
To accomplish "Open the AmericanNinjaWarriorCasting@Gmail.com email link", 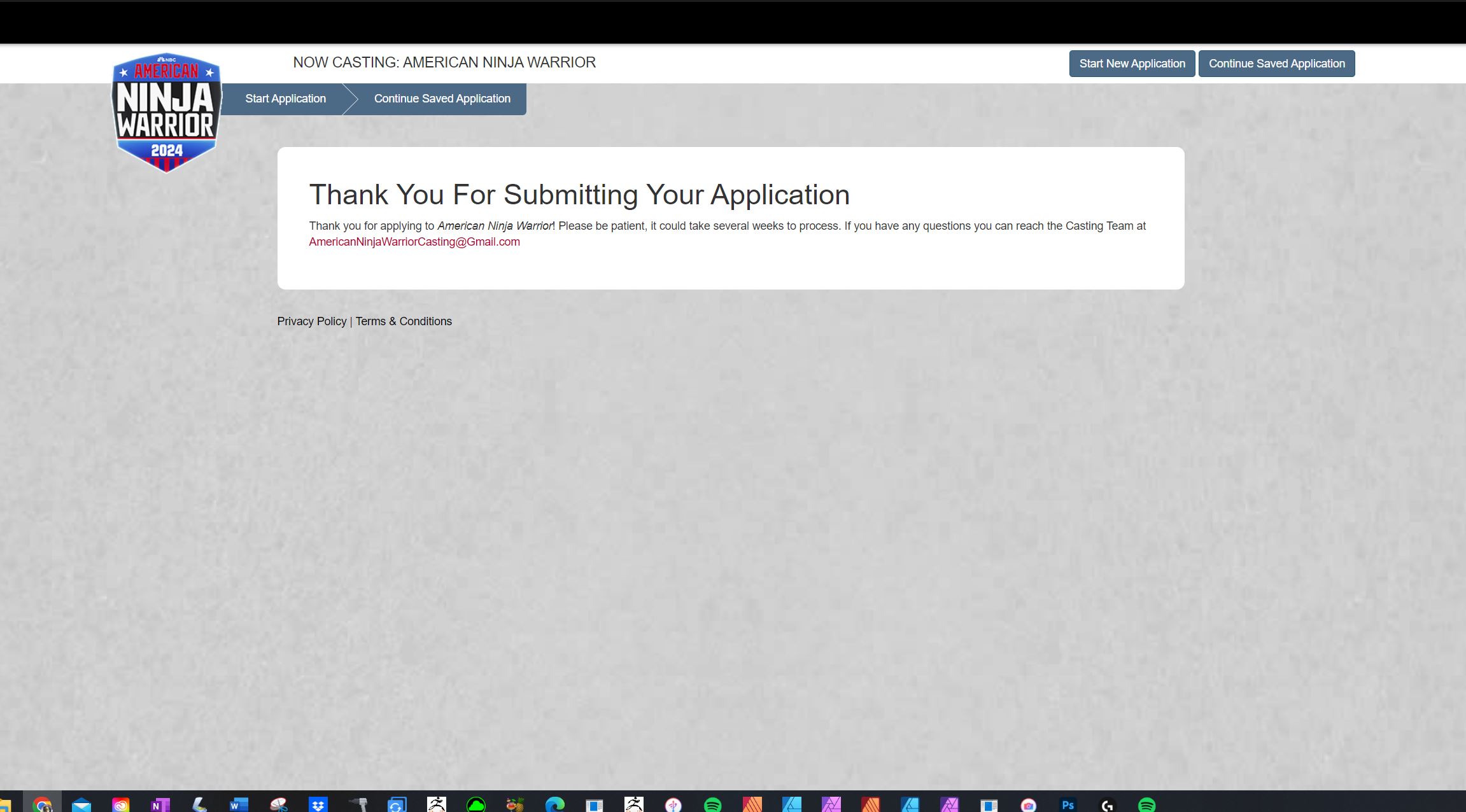I will point(414,242).
